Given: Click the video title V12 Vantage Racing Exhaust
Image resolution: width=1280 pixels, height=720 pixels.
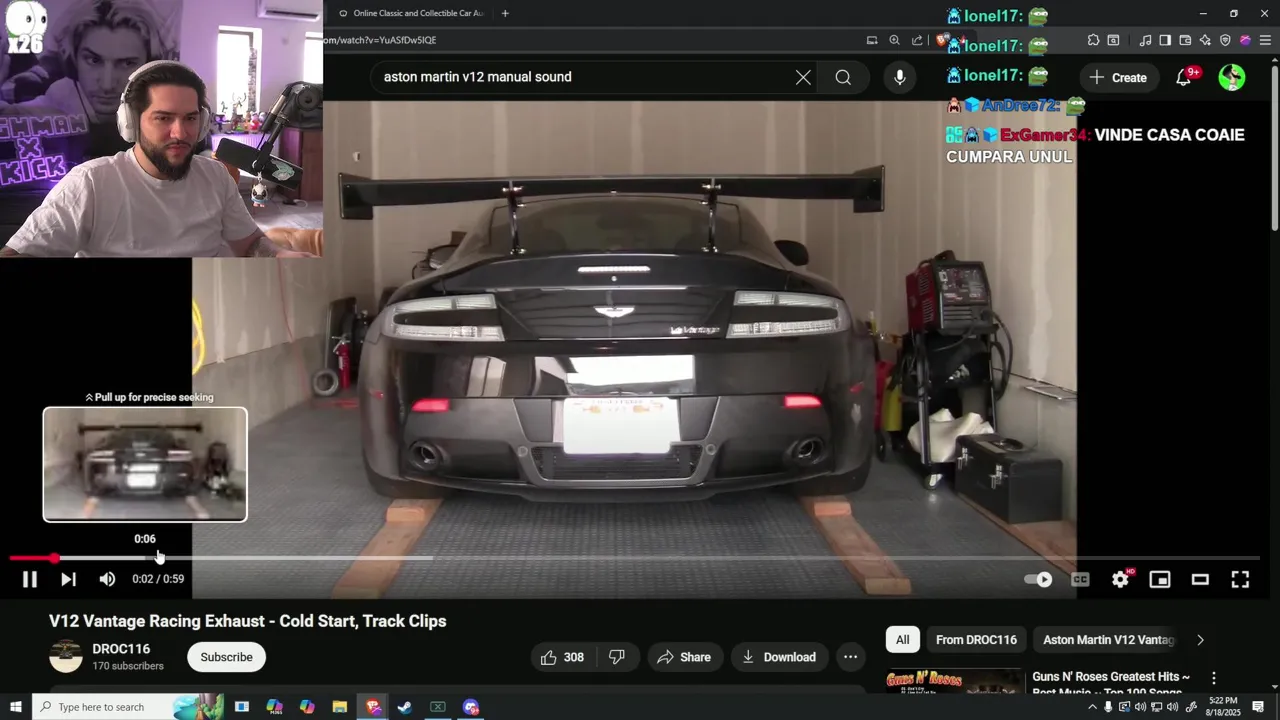Looking at the screenshot, I should click(x=248, y=621).
